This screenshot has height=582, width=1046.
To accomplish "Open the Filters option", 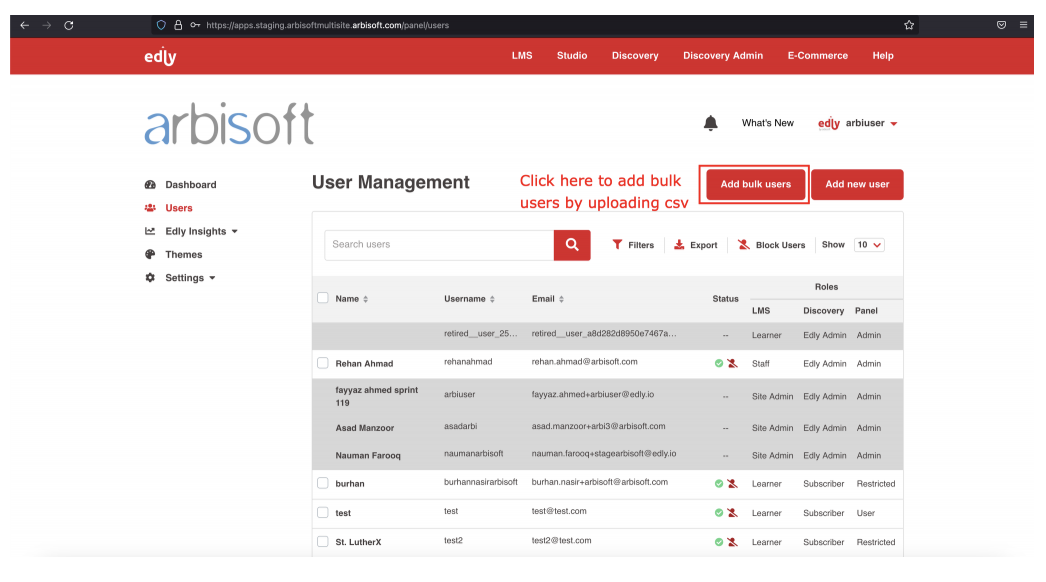I will click(633, 245).
